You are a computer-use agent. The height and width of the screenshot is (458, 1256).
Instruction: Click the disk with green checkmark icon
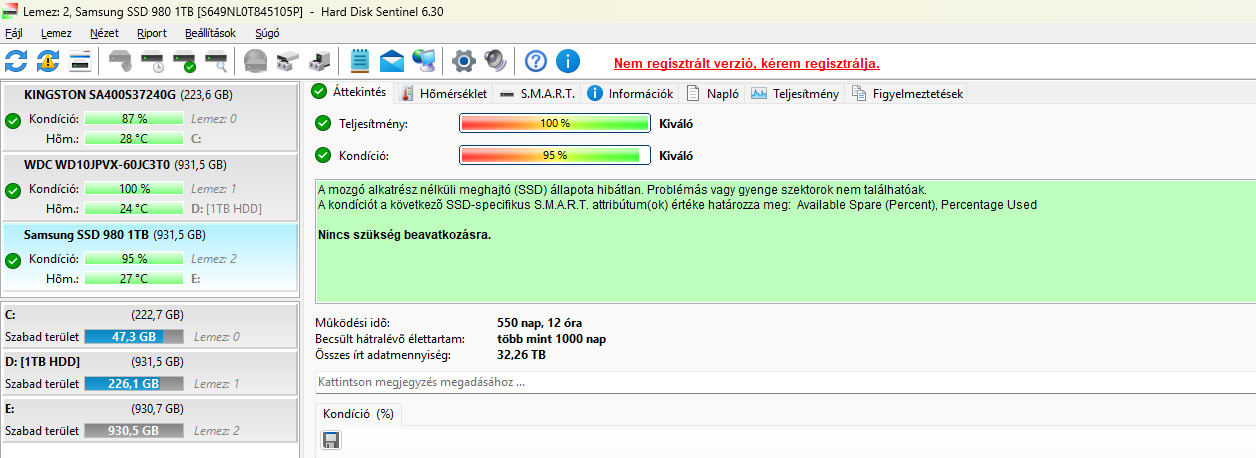(184, 61)
